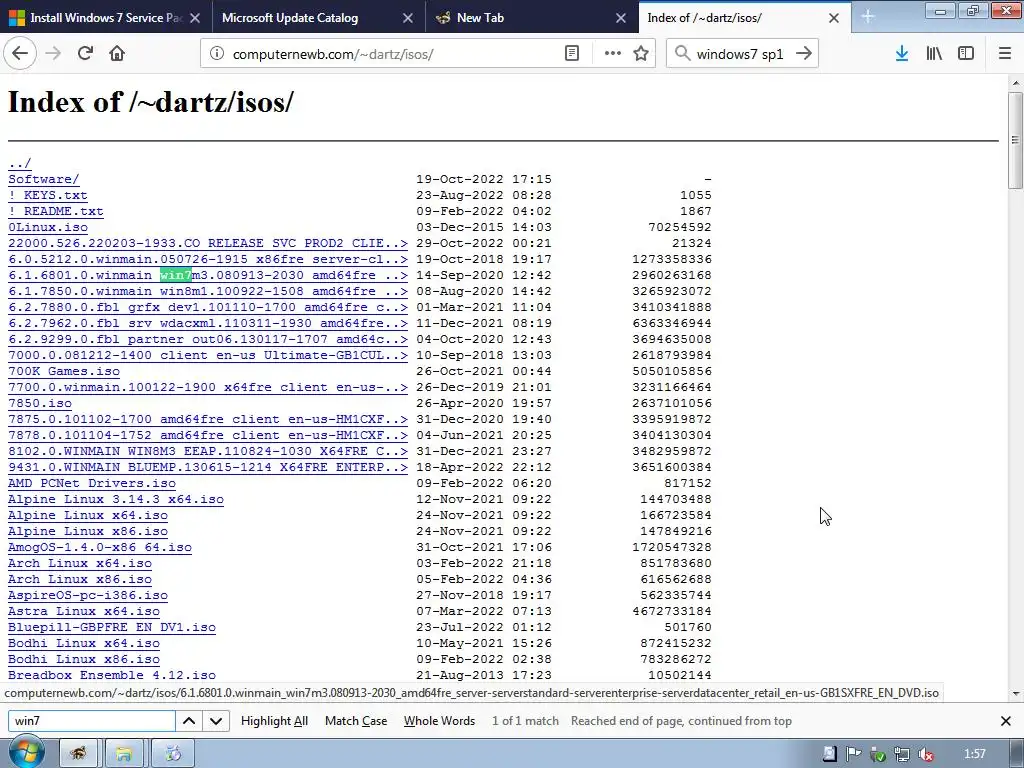
Task: Open the 9431.0.WINMAIN_BLUEMP link
Action: [x=208, y=467]
